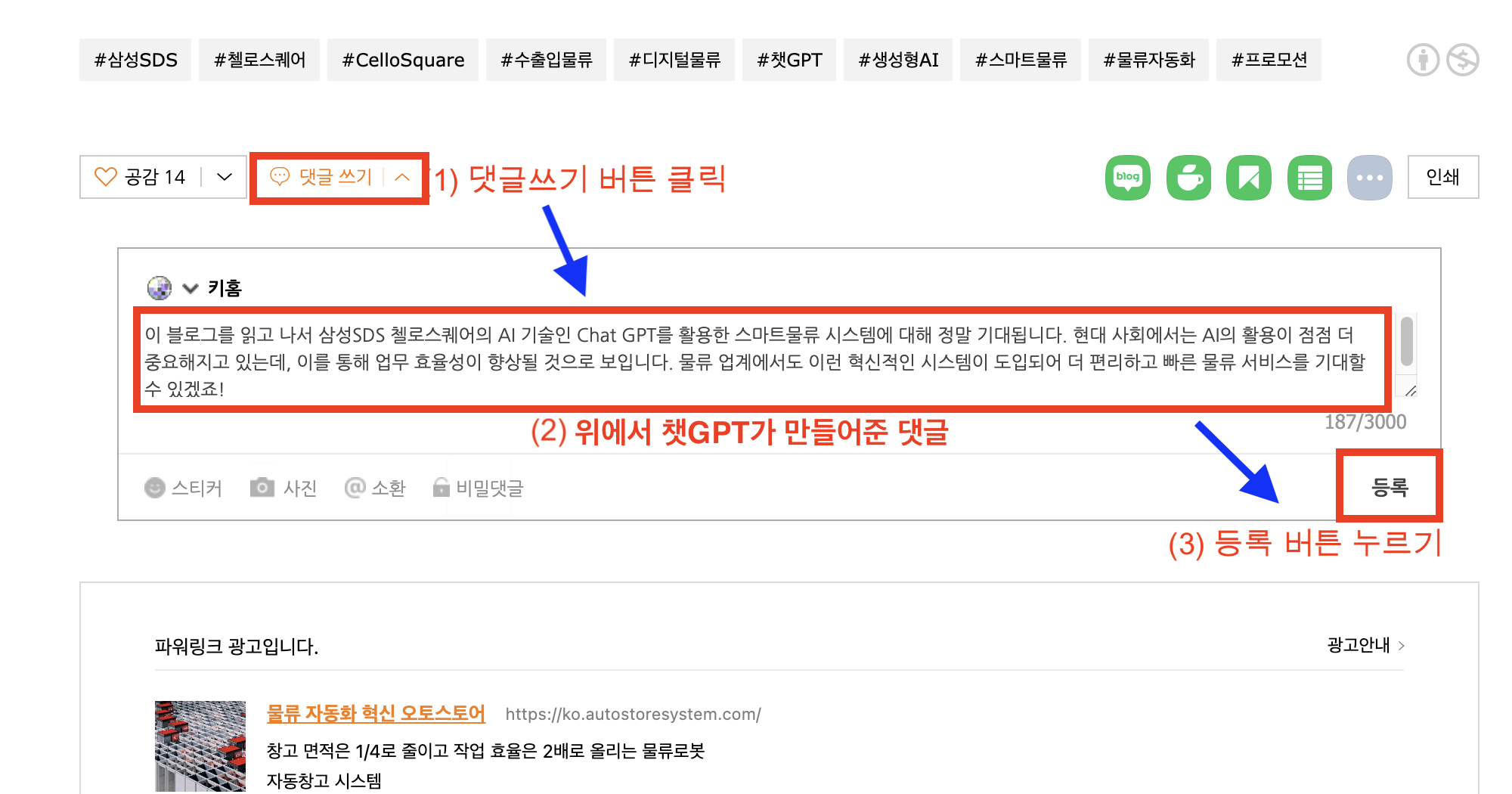Image resolution: width=1512 pixels, height=794 pixels.
Task: Click the AutoStore warehouse ad thumbnail
Action: (x=200, y=746)
